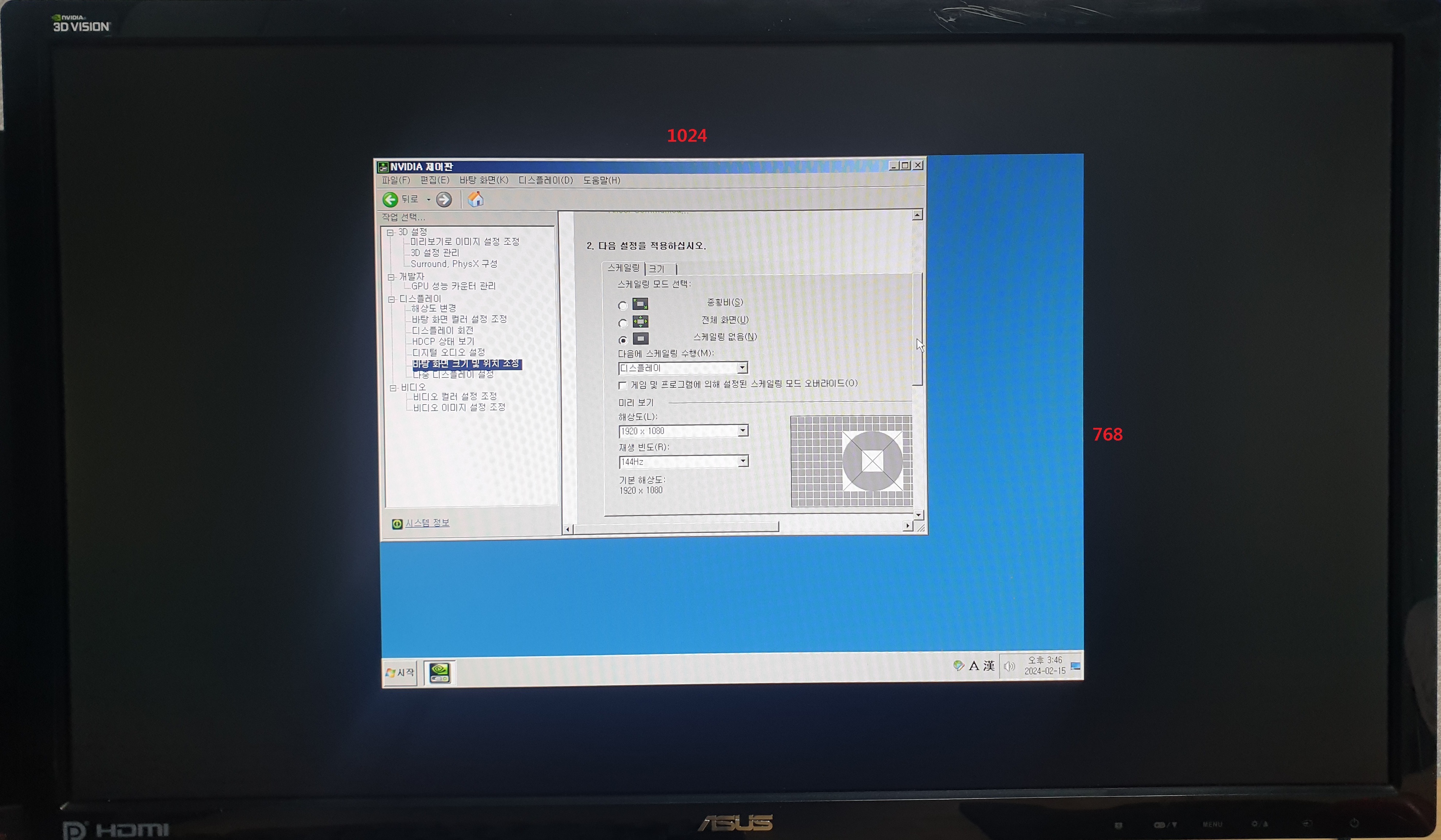Select 해상도 변경 in the task tree
Screen dimensions: 1441x840
[433, 308]
